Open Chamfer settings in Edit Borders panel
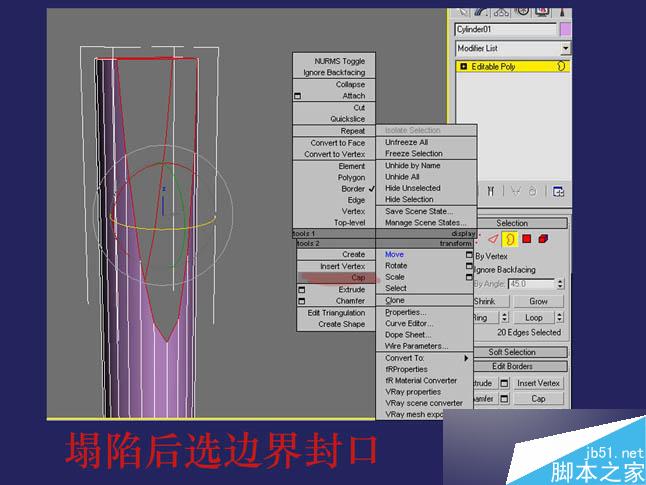Screen dimensions: 646x485 504,398
